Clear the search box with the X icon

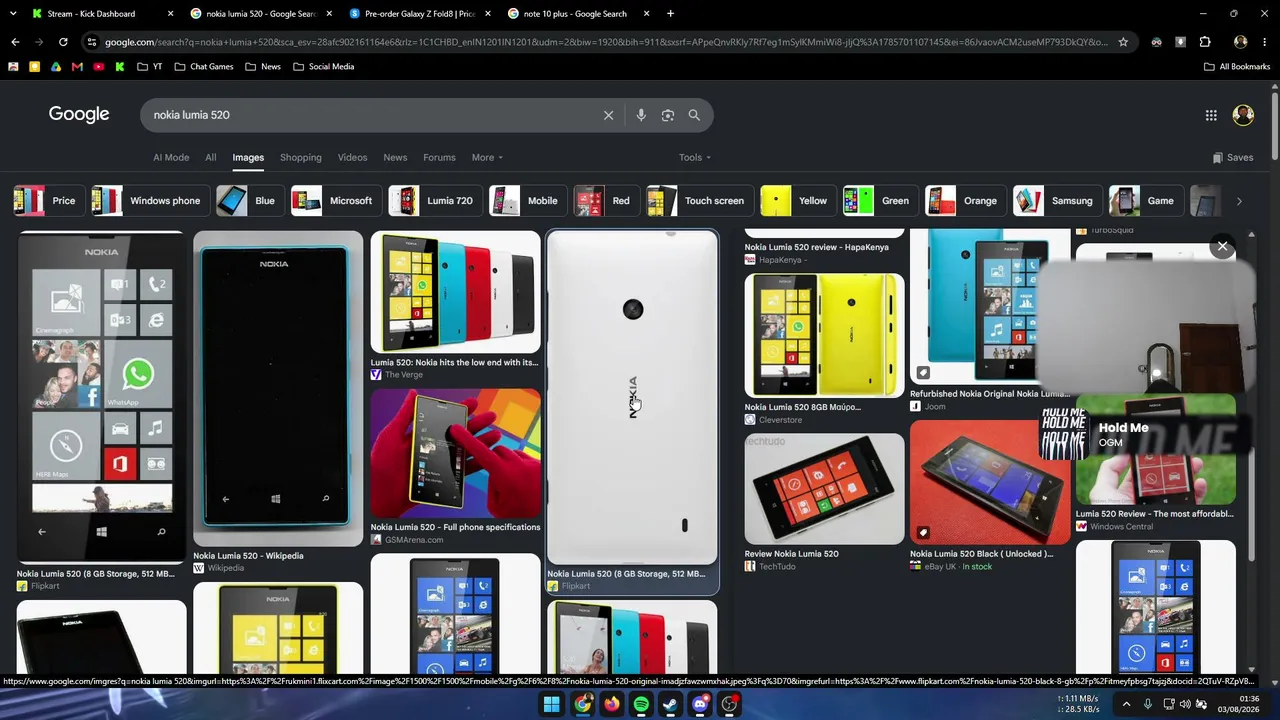[x=608, y=115]
